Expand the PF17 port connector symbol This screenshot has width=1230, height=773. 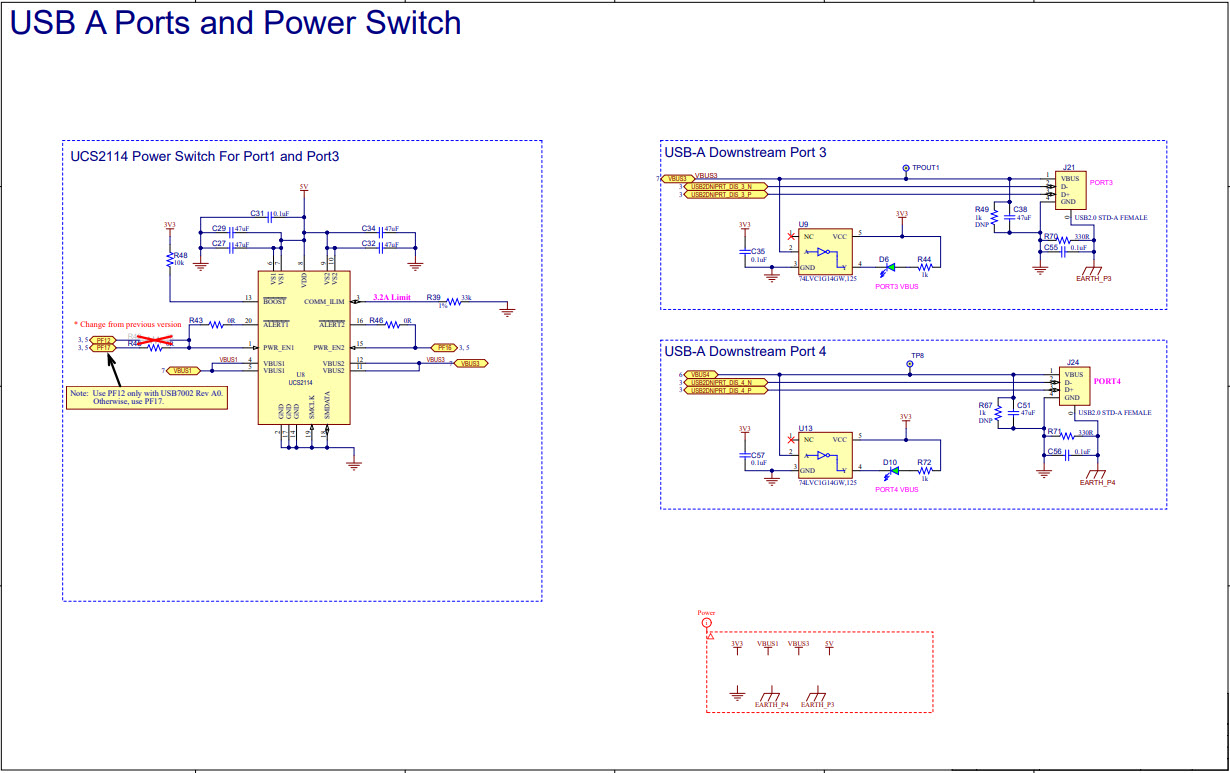click(x=103, y=347)
